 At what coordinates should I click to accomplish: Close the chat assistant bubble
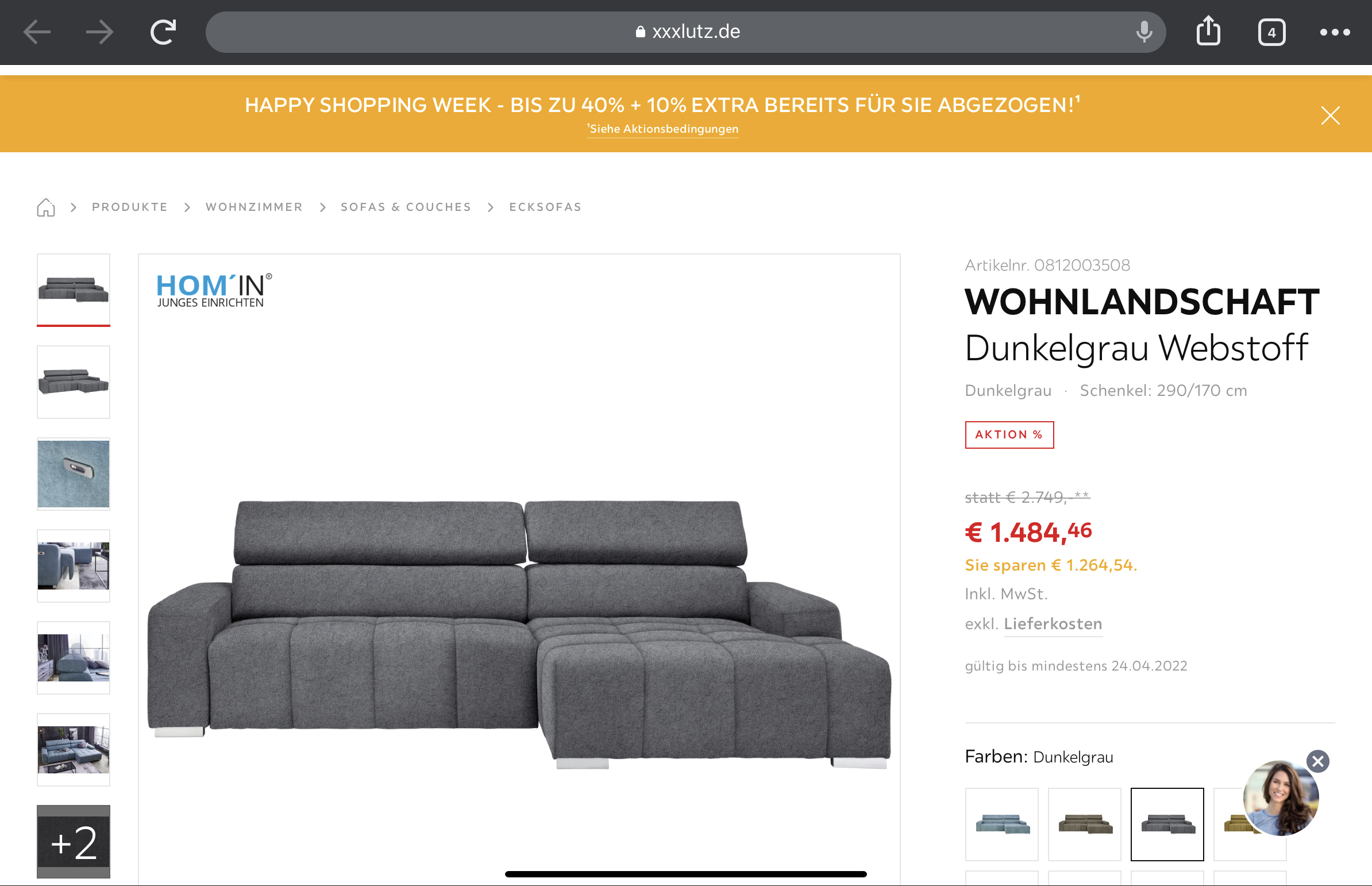tap(1317, 761)
